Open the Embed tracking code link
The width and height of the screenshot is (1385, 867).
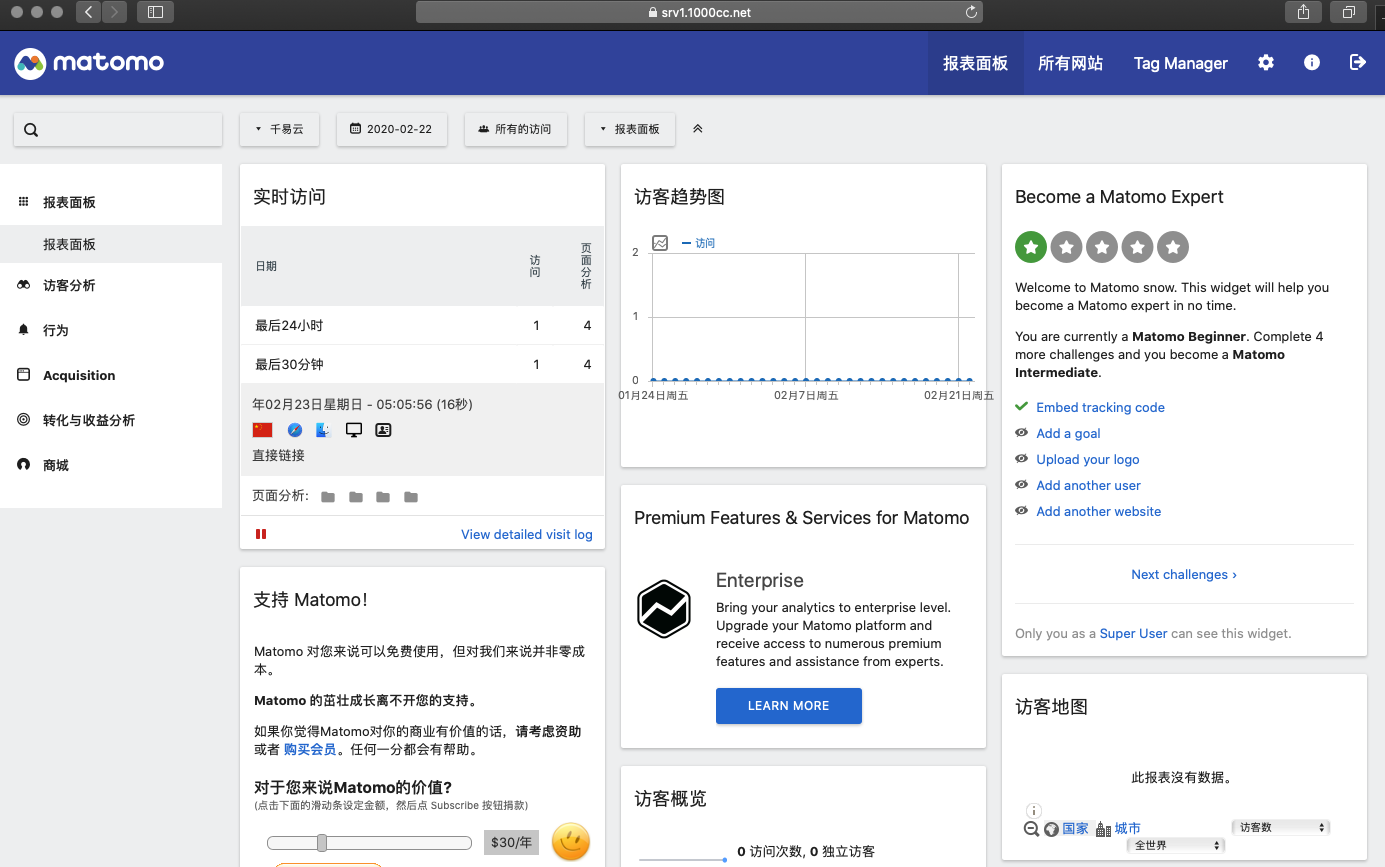(1100, 407)
